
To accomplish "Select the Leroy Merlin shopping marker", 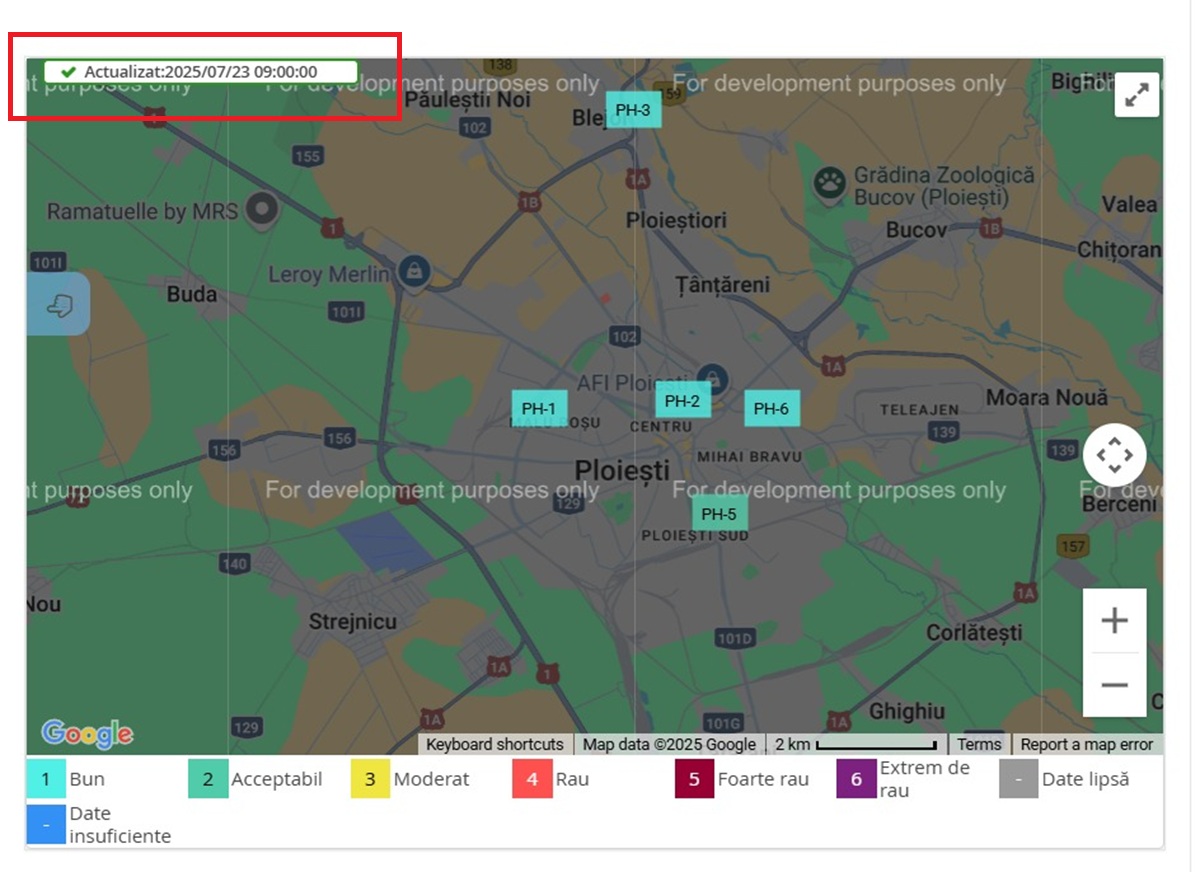I will [x=413, y=270].
